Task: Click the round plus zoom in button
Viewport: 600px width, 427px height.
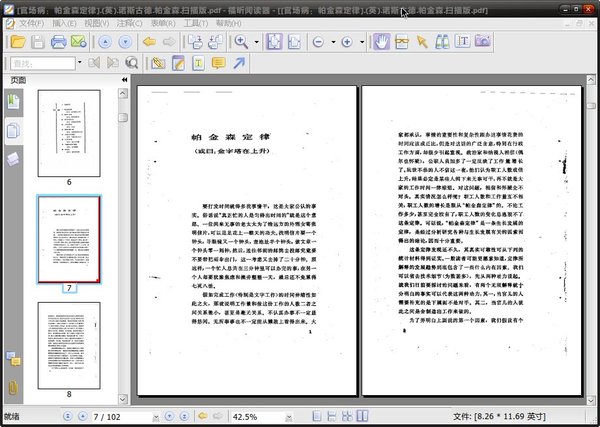Action: pos(347,42)
